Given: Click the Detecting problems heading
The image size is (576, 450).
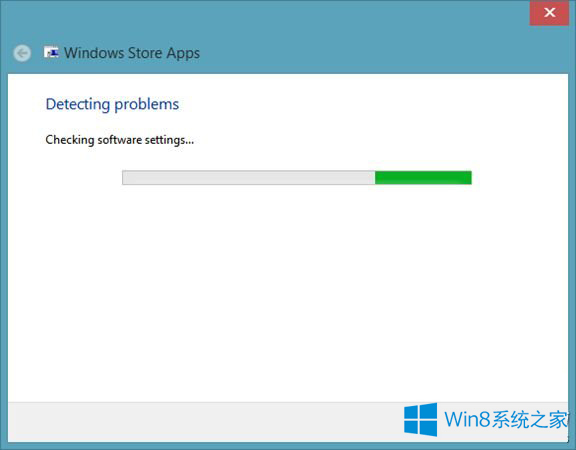Looking at the screenshot, I should [x=112, y=104].
